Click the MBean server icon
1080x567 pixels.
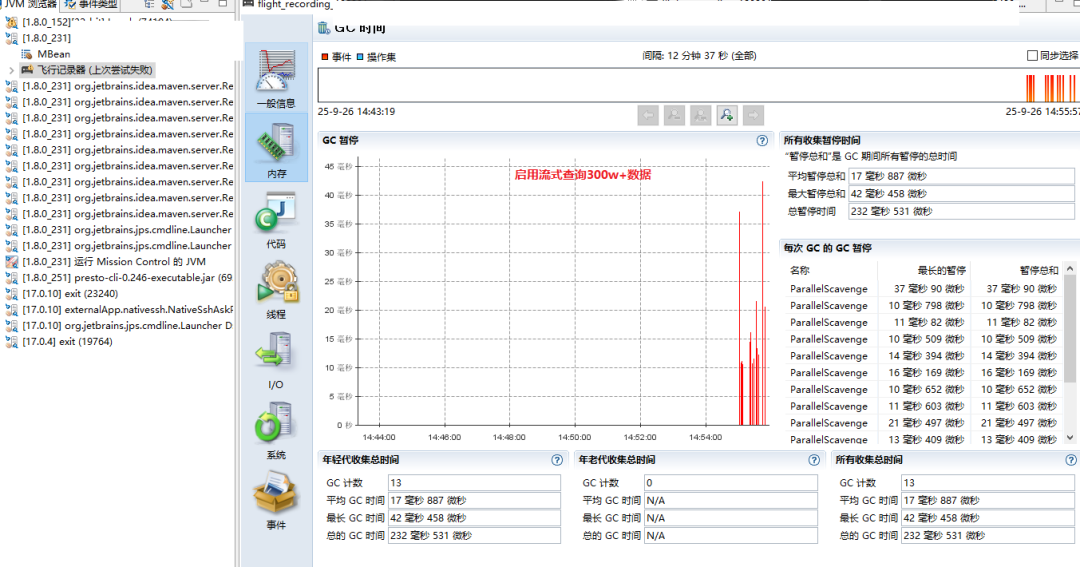click(x=27, y=54)
